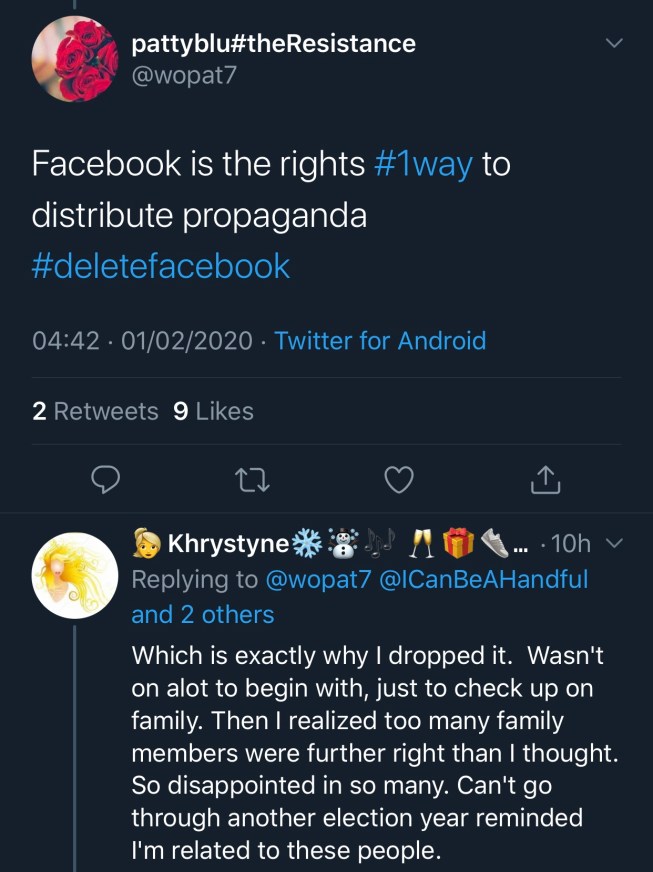View the 9 Likes list
Screen dimensions: 653x872
[213, 411]
